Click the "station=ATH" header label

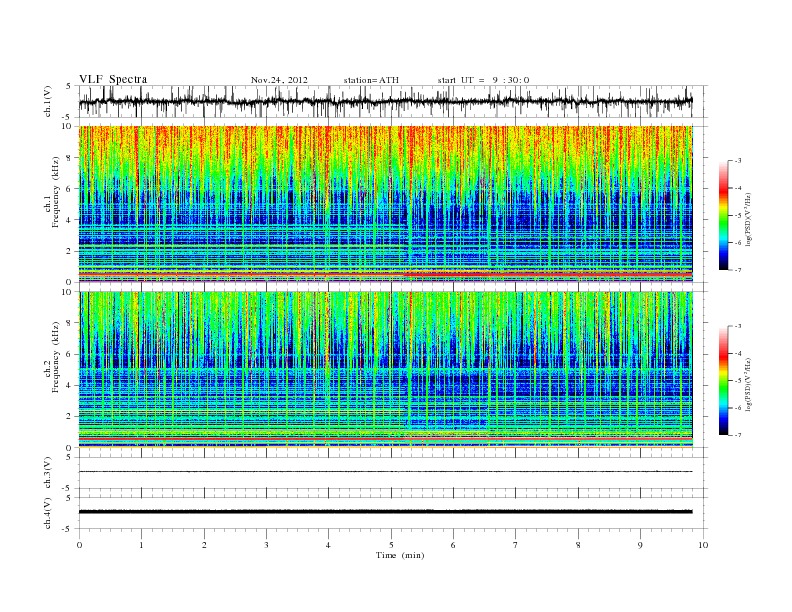(x=371, y=80)
